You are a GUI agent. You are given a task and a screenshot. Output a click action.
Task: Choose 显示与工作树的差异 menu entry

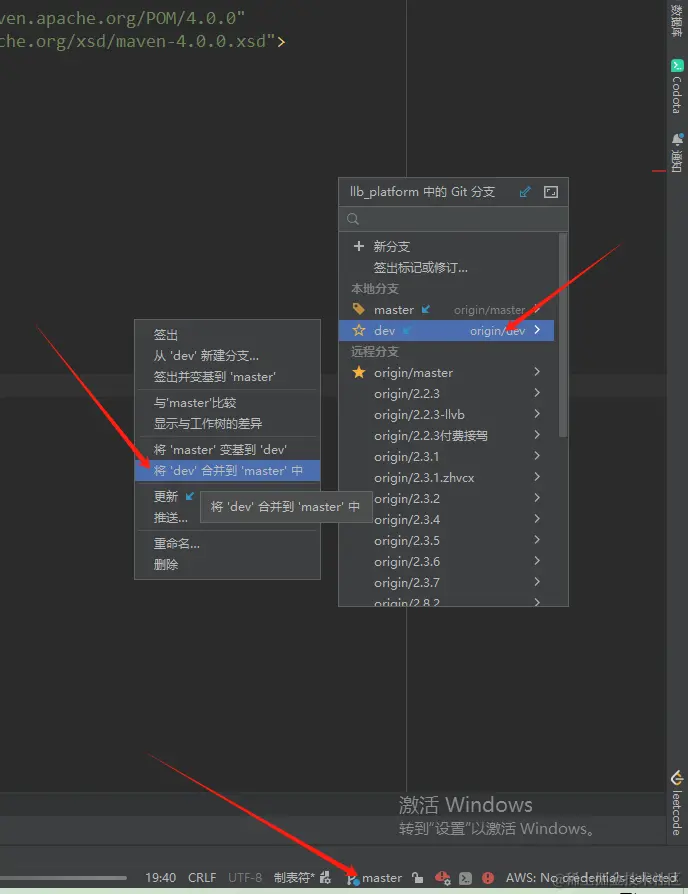click(227, 424)
